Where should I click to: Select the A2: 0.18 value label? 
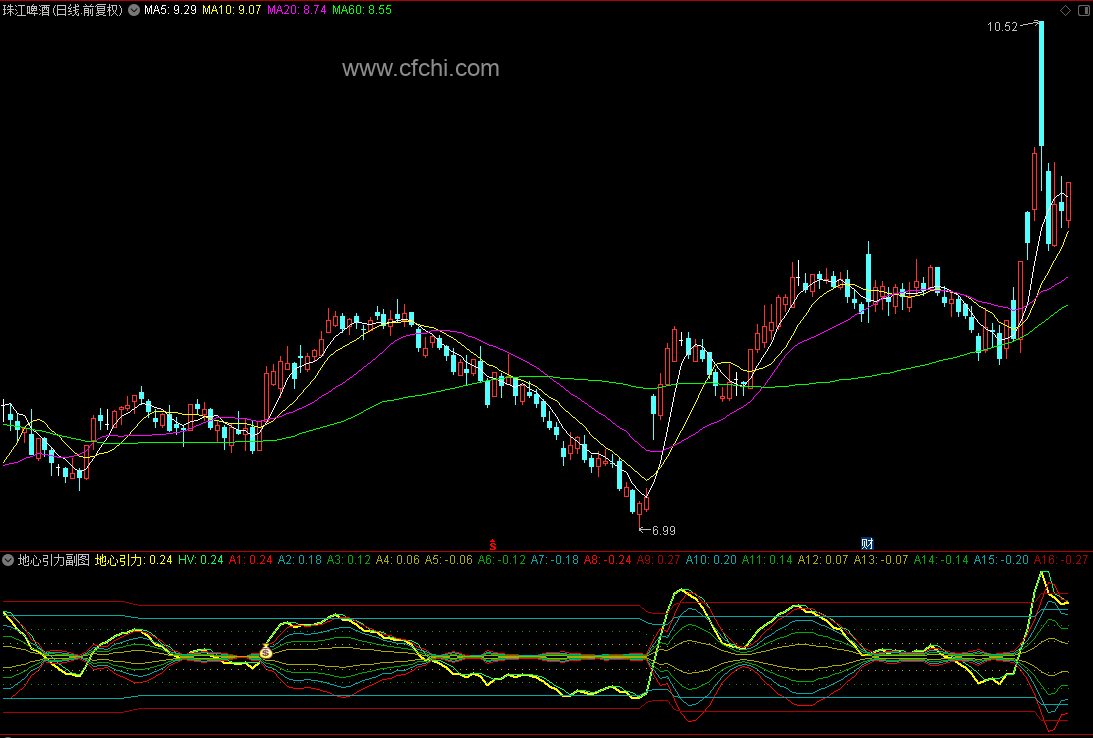click(300, 560)
